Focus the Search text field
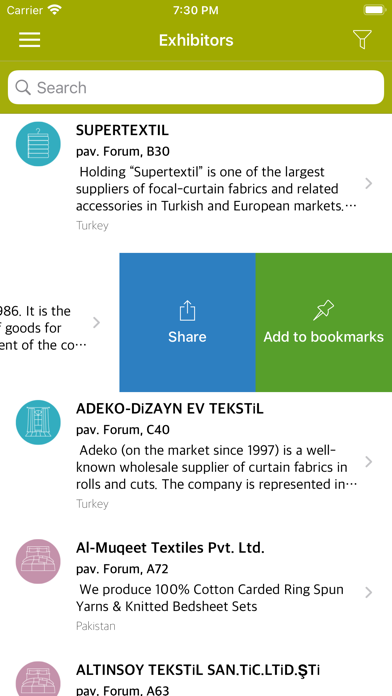This screenshot has height=696, width=392. click(196, 87)
